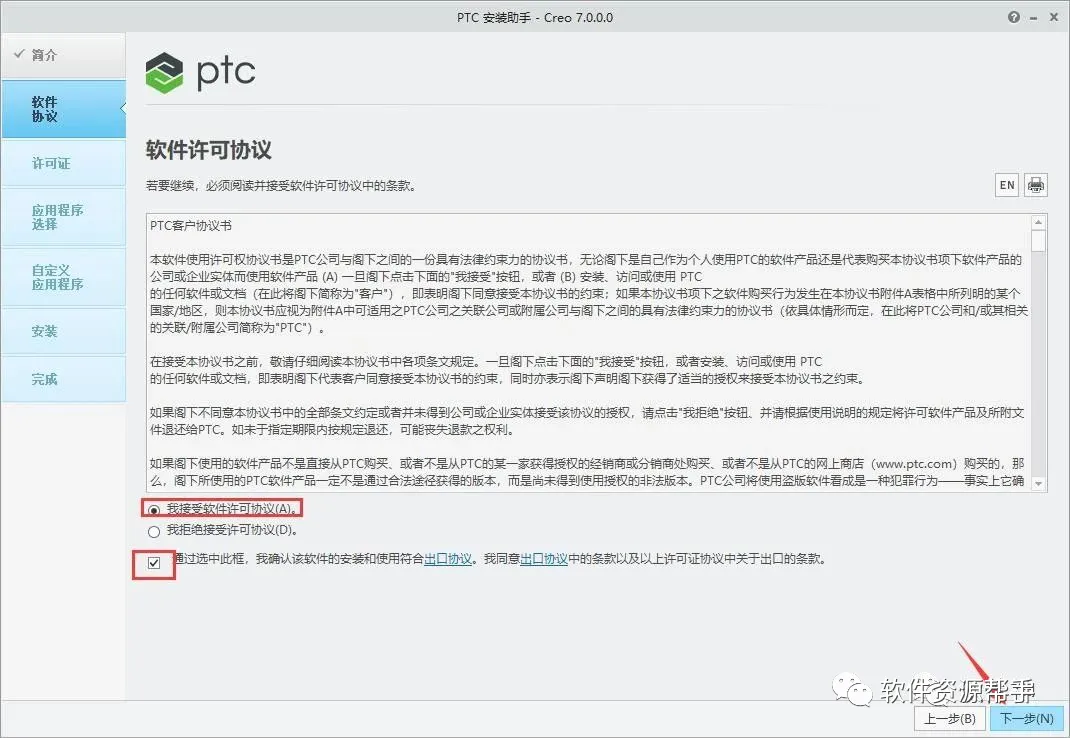Viewport: 1070px width, 738px height.
Task: Click the PTC logo
Action: click(201, 72)
